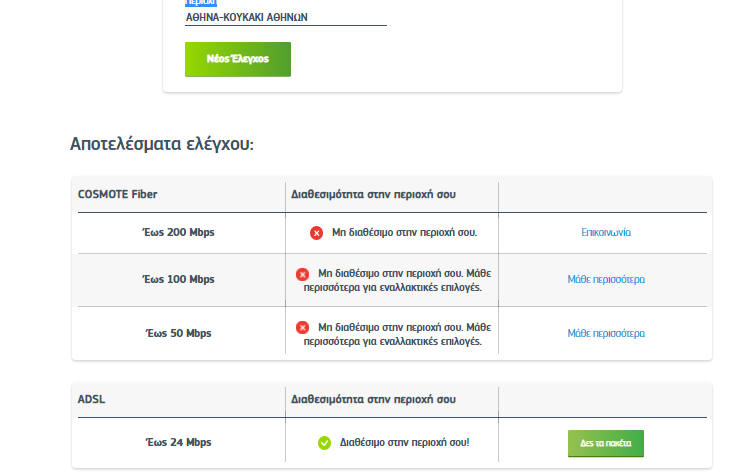This screenshot has height=475, width=740.
Task: Click red unavailable icon in 200 Mbps row
Action: [x=316, y=233]
